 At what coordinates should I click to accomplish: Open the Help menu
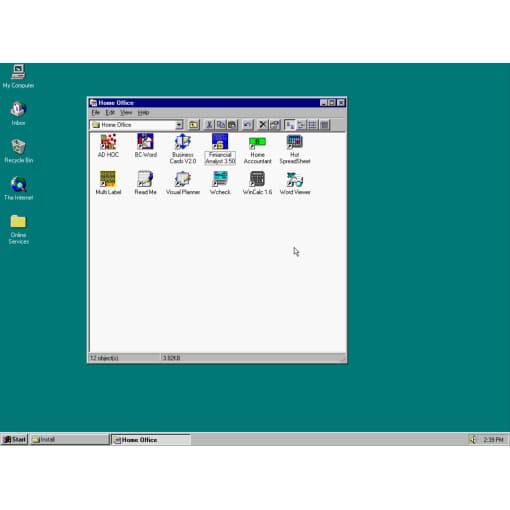[x=143, y=113]
